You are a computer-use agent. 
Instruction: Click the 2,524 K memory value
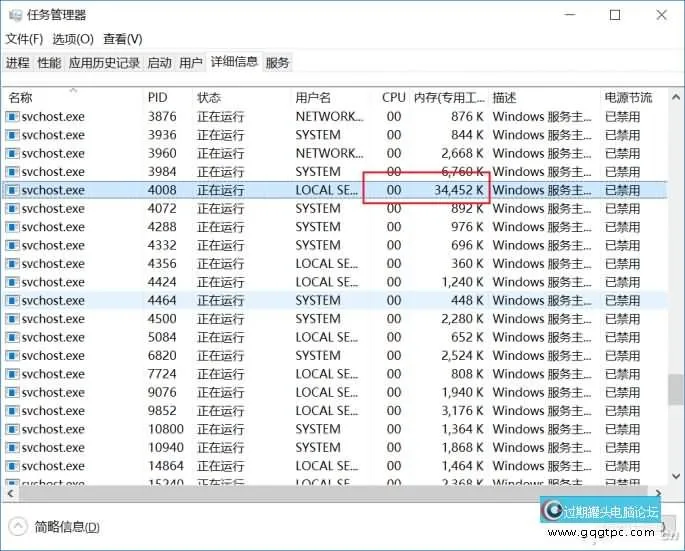(462, 356)
